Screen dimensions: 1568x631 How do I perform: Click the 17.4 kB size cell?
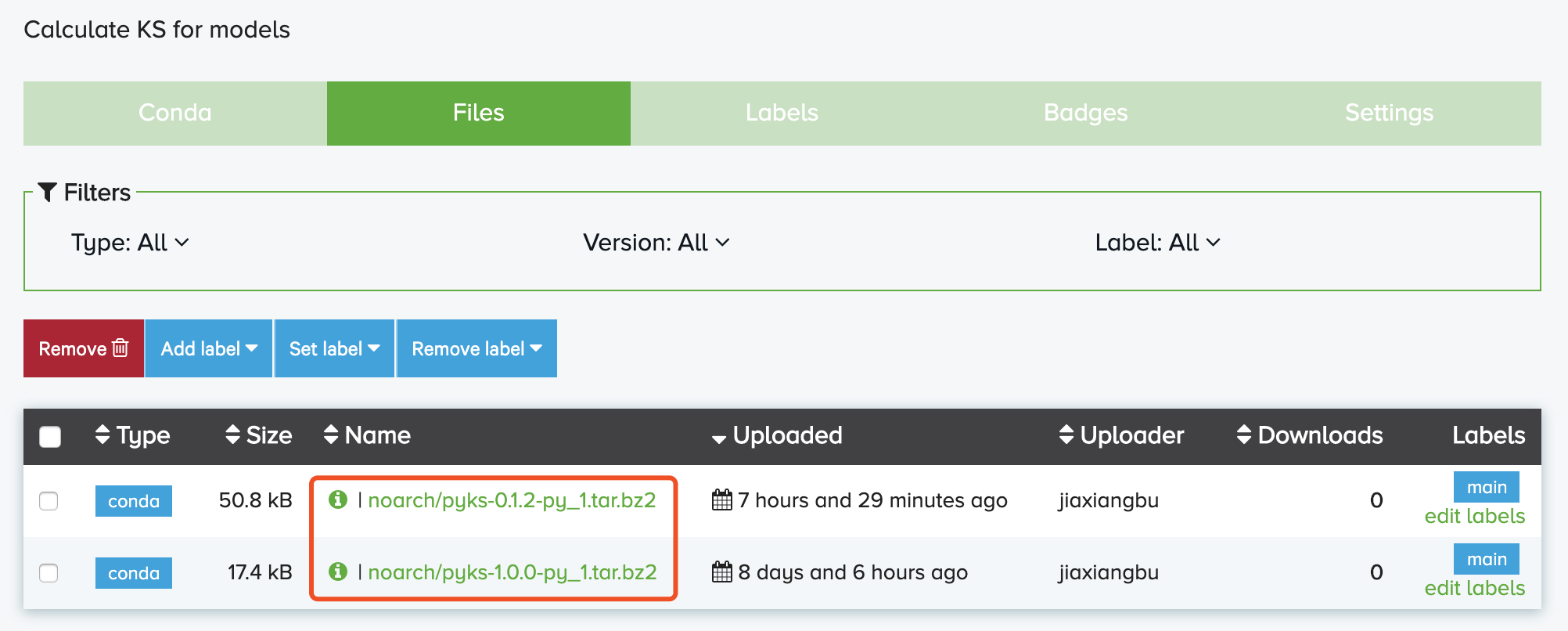tap(260, 572)
